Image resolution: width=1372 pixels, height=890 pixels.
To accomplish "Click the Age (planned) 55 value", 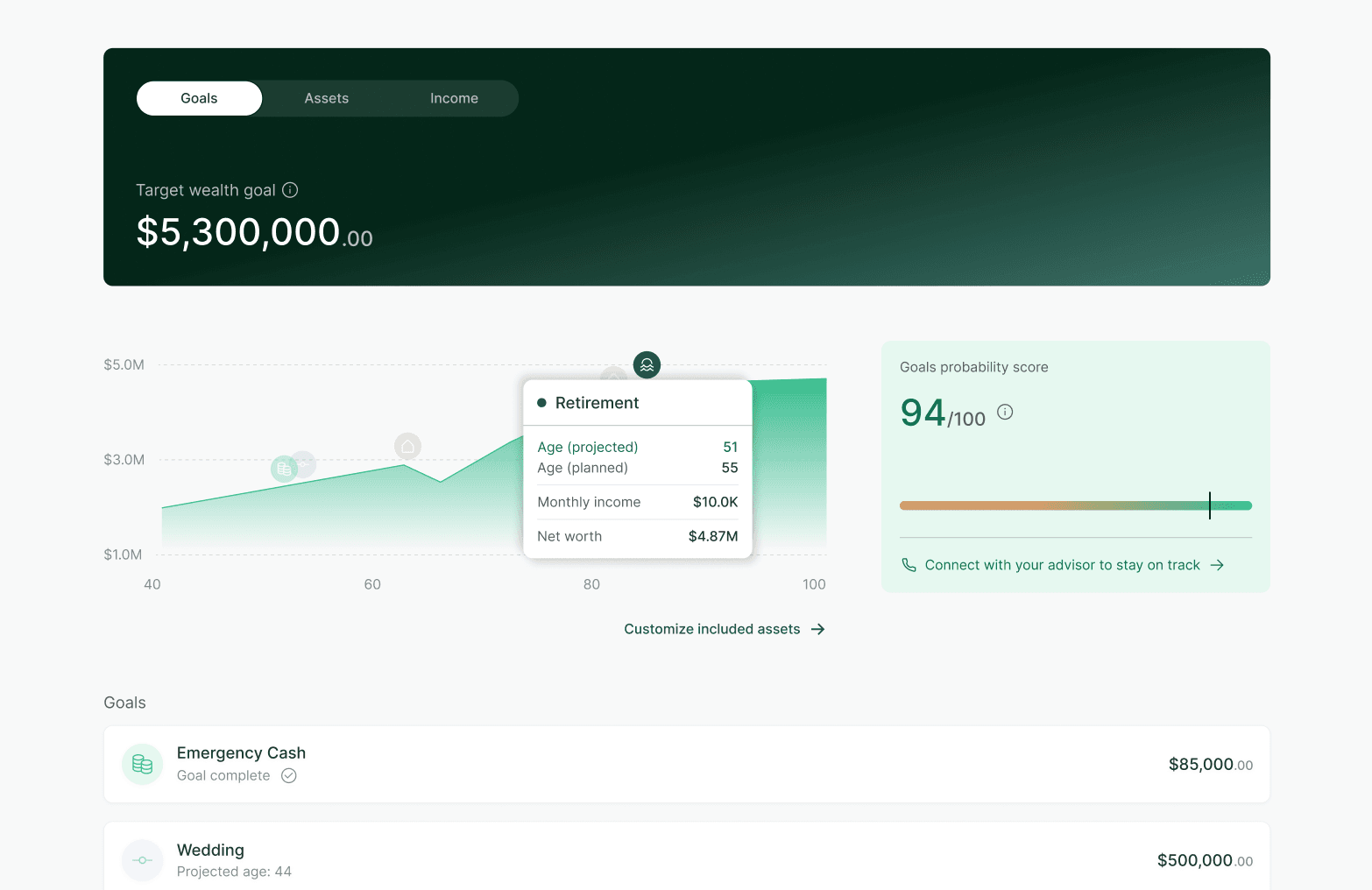I will click(x=730, y=468).
